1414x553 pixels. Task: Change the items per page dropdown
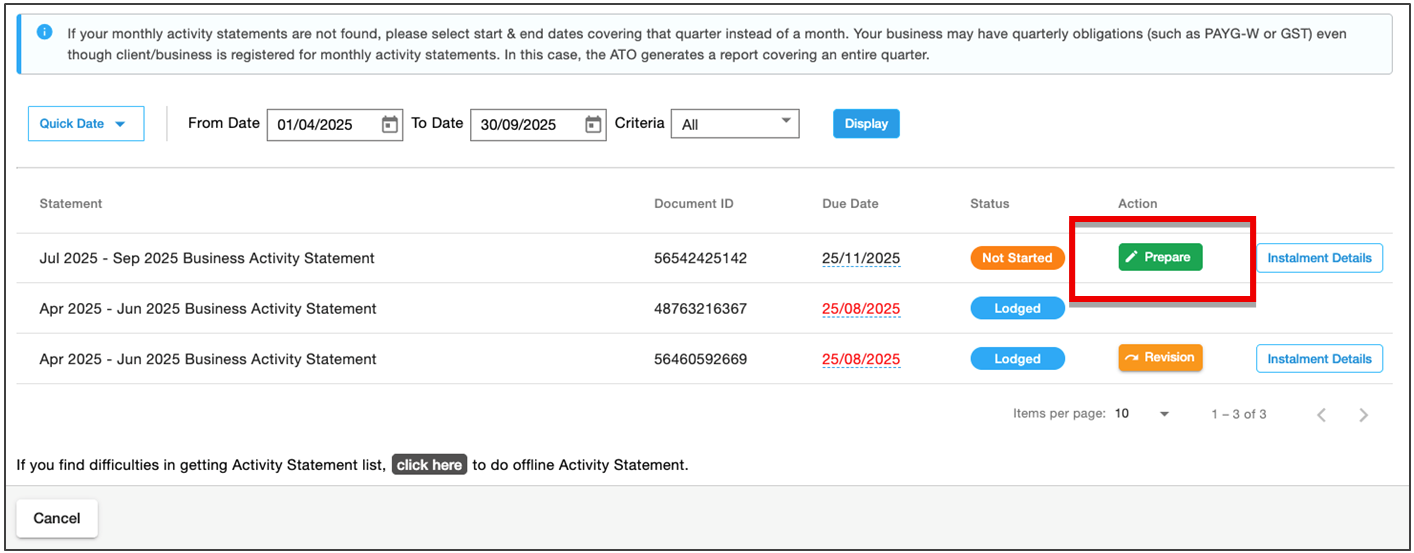pos(1142,414)
